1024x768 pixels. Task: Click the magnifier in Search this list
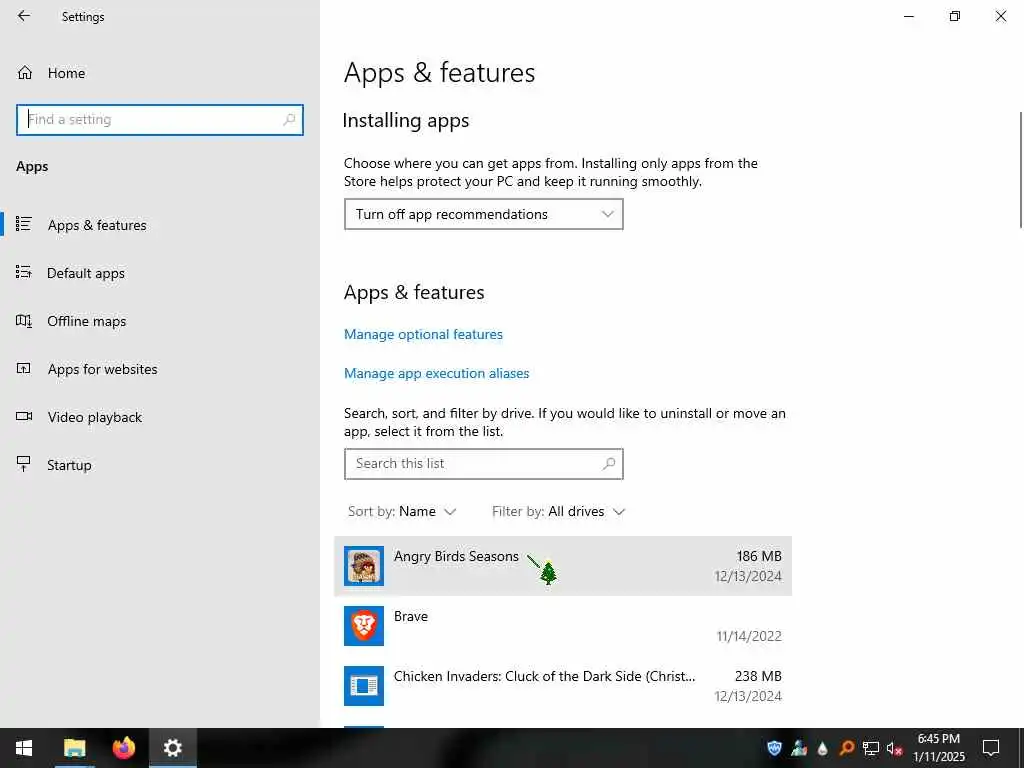609,464
